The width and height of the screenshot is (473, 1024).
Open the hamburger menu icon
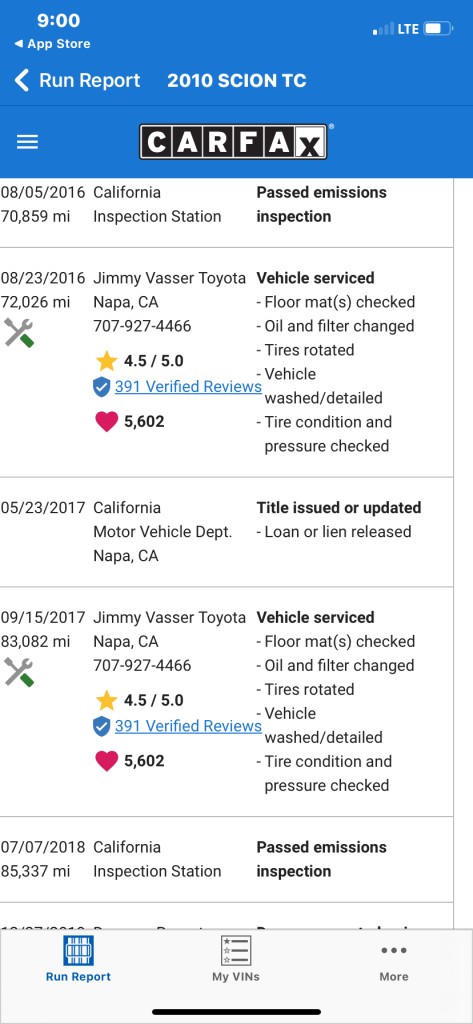click(27, 142)
